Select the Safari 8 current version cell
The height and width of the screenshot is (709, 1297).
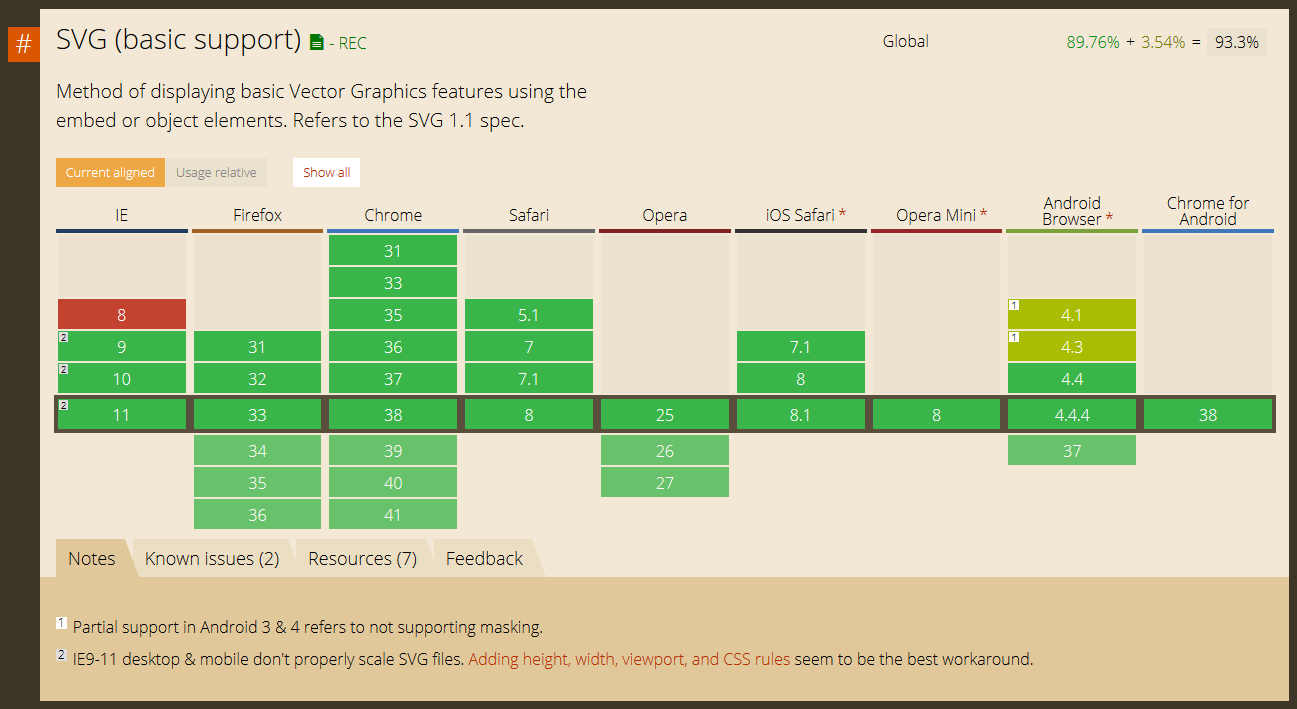(529, 414)
